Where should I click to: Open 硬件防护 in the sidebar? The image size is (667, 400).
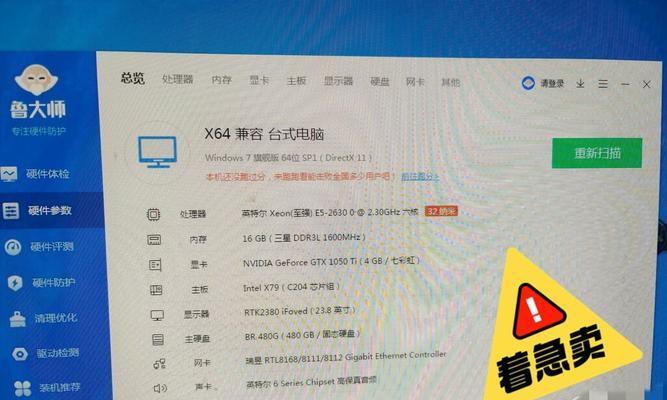click(x=54, y=282)
